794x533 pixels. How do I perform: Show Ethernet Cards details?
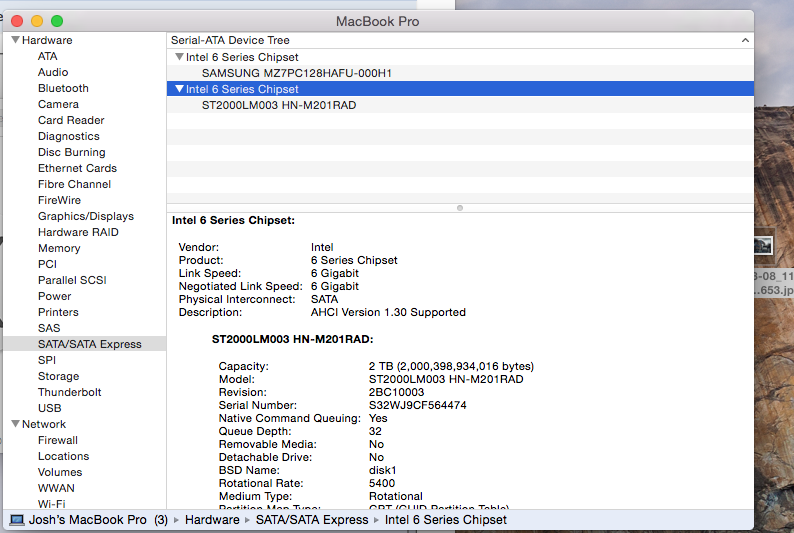77,168
